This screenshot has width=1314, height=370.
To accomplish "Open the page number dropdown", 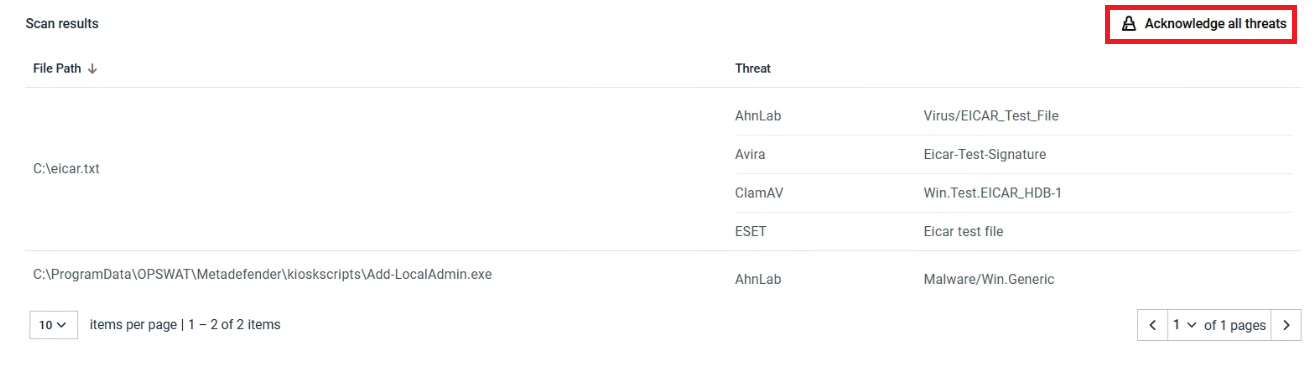I will point(1185,325).
